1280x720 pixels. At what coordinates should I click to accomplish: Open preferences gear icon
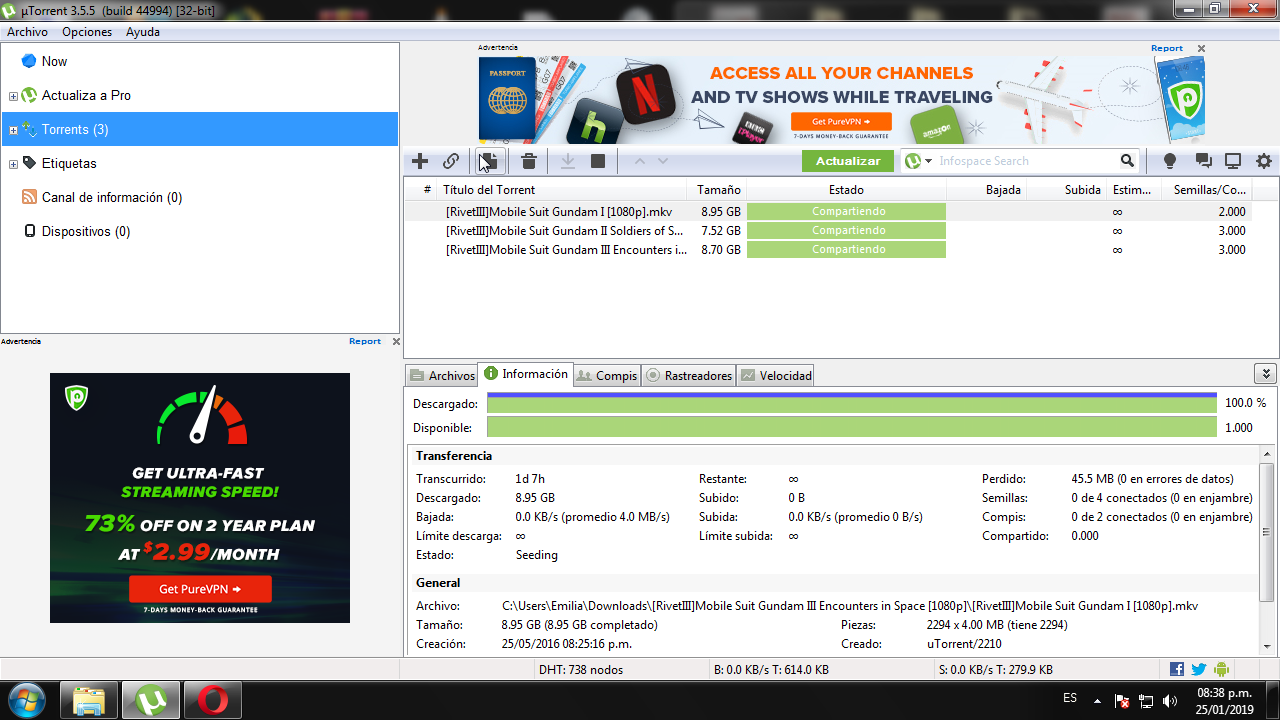point(1264,161)
